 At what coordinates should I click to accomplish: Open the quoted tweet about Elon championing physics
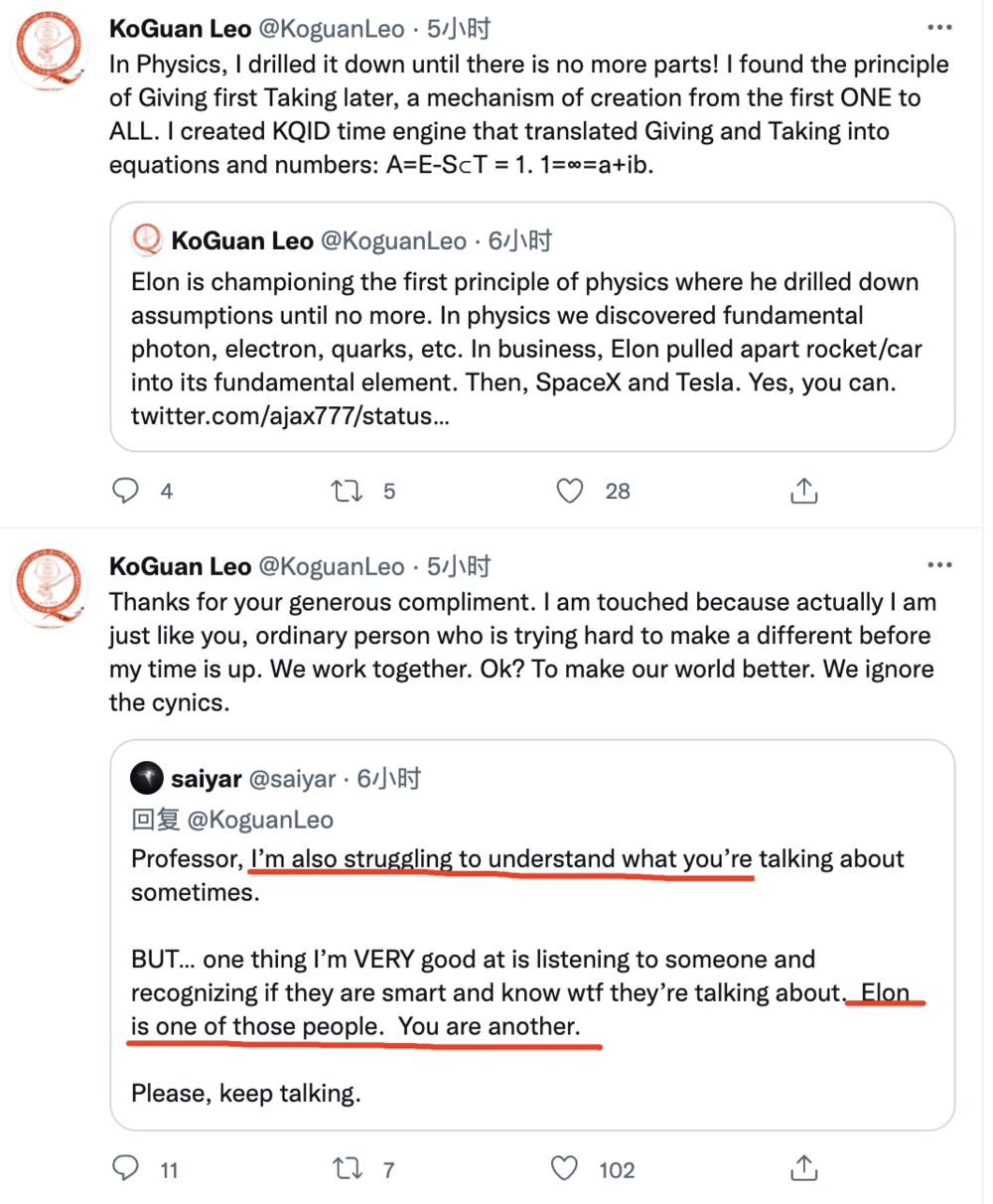coord(532,327)
